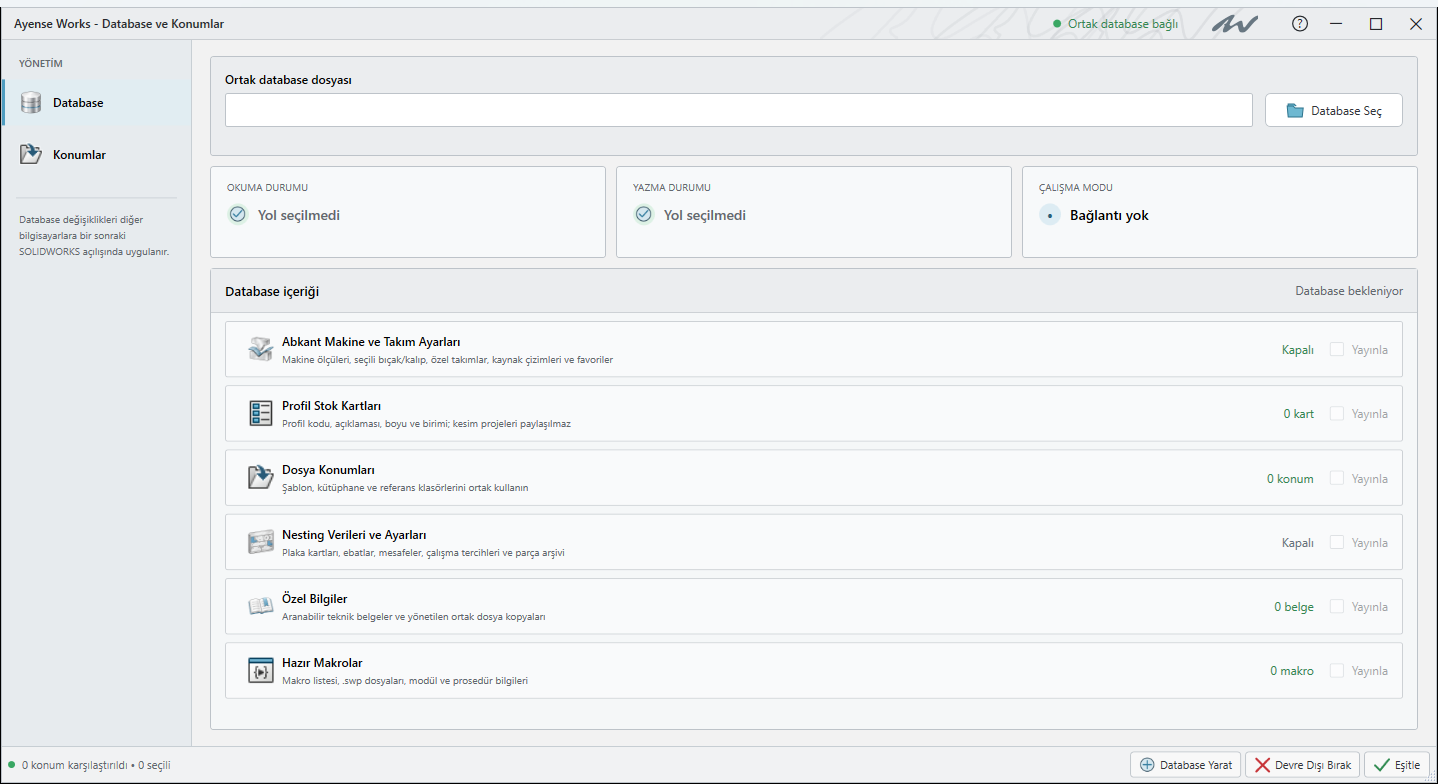1438x784 pixels.
Task: Click the Ortak database dosyası path field
Action: point(738,110)
